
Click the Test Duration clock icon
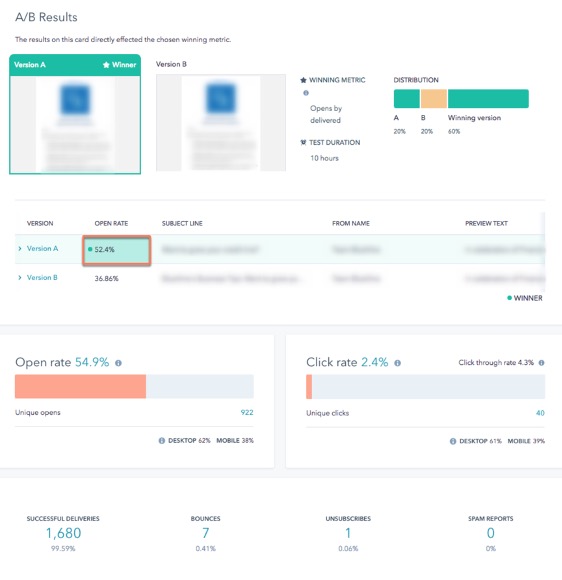tap(303, 142)
